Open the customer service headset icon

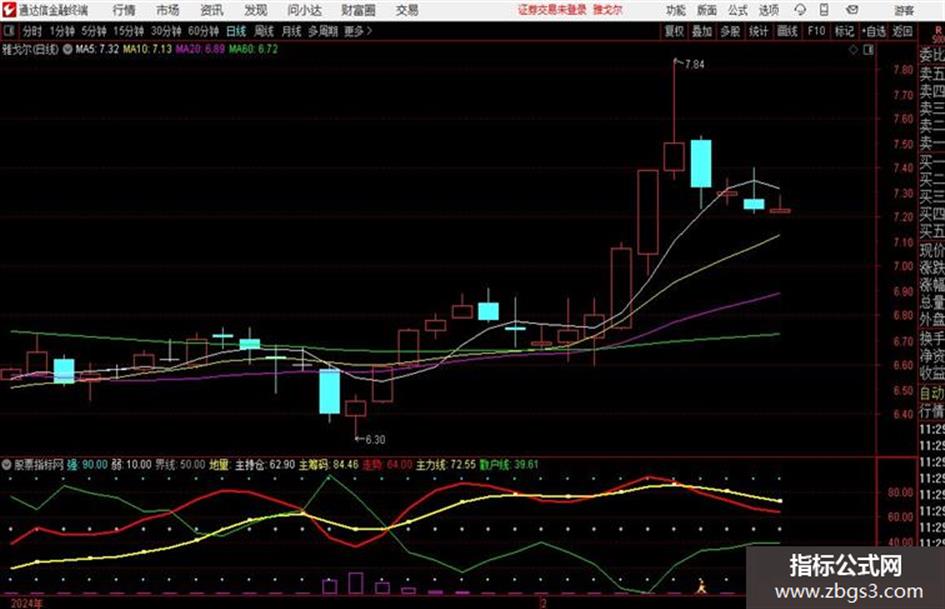(800, 10)
